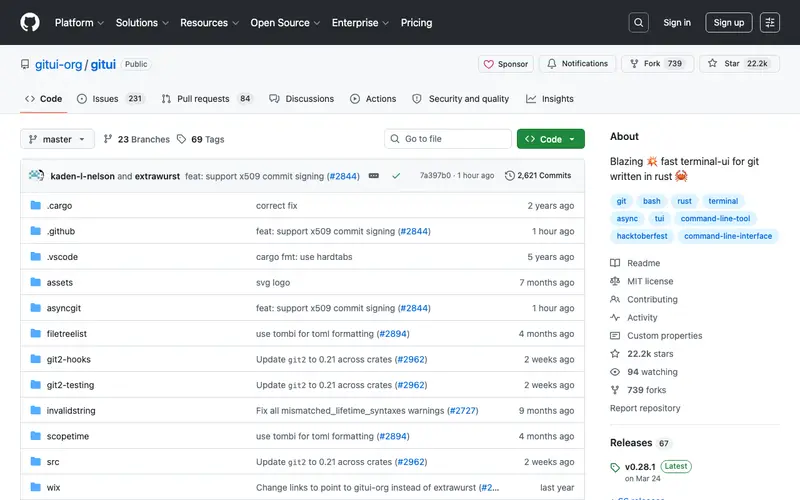Open the .vscode folder
800x500 pixels.
[62, 257]
